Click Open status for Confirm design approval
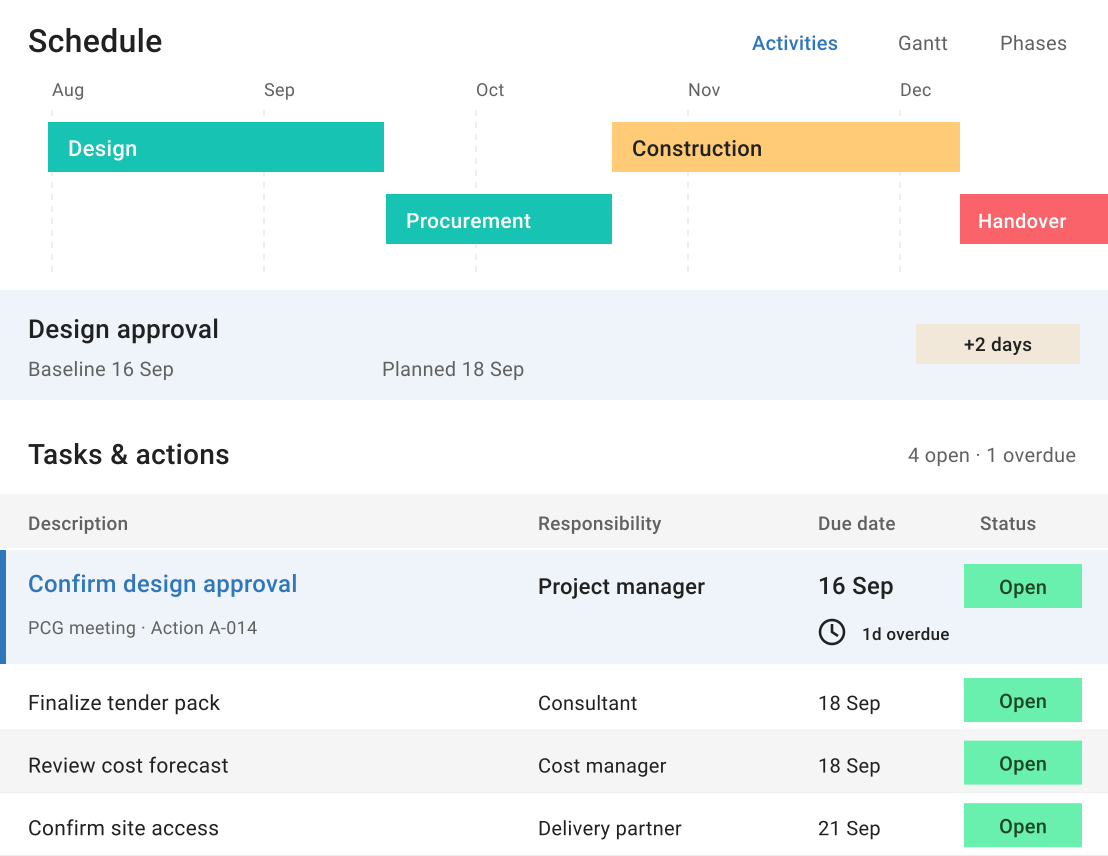 click(x=1022, y=586)
